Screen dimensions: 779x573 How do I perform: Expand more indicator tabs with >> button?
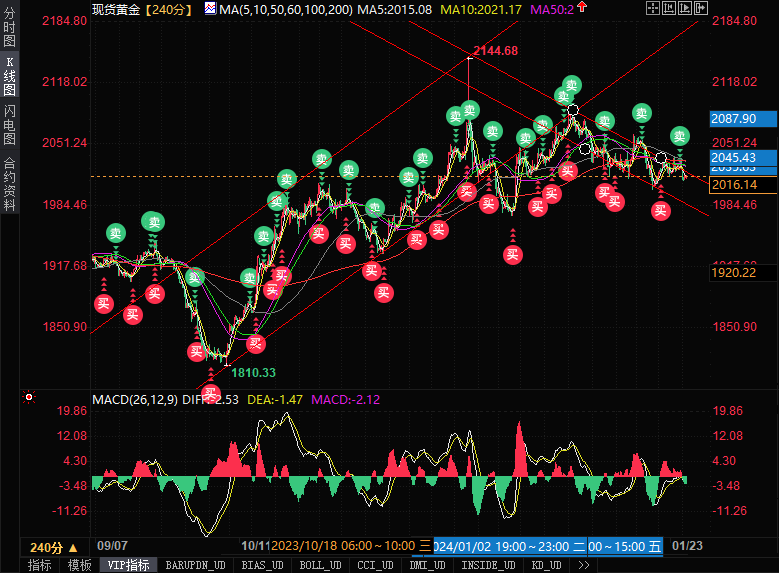tap(583, 565)
